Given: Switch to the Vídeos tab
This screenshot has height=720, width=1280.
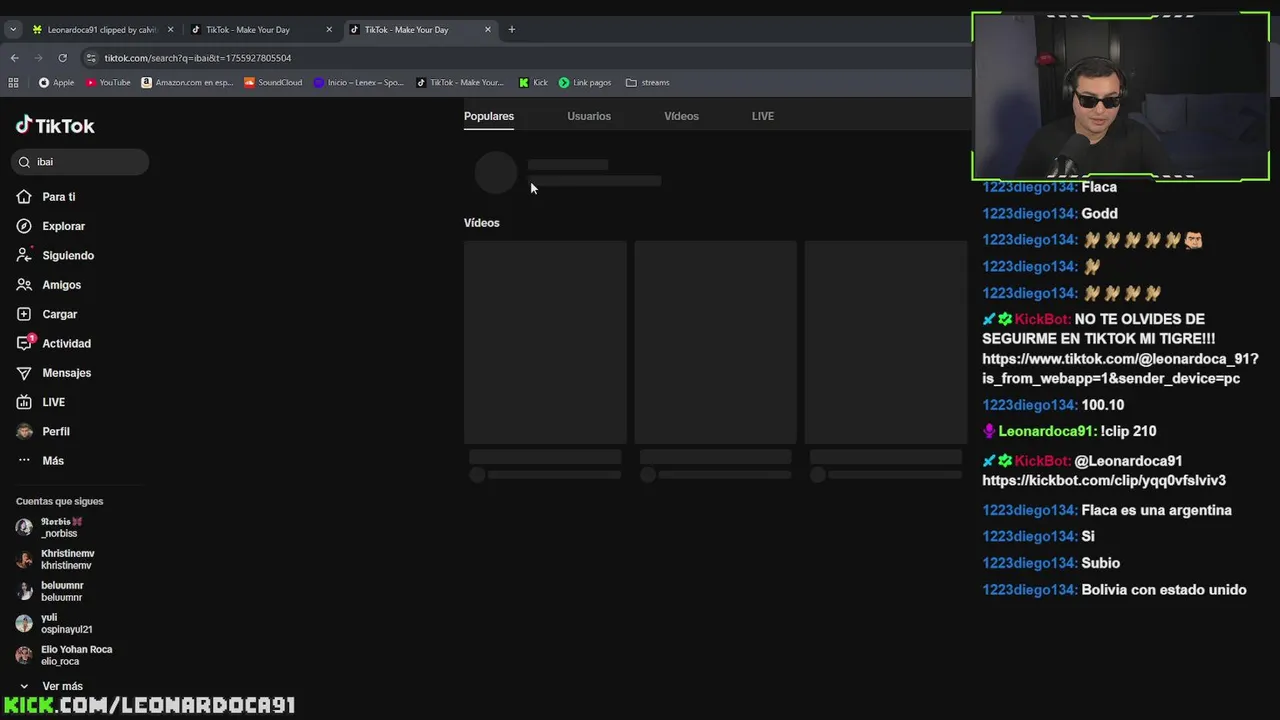Looking at the screenshot, I should coord(681,116).
